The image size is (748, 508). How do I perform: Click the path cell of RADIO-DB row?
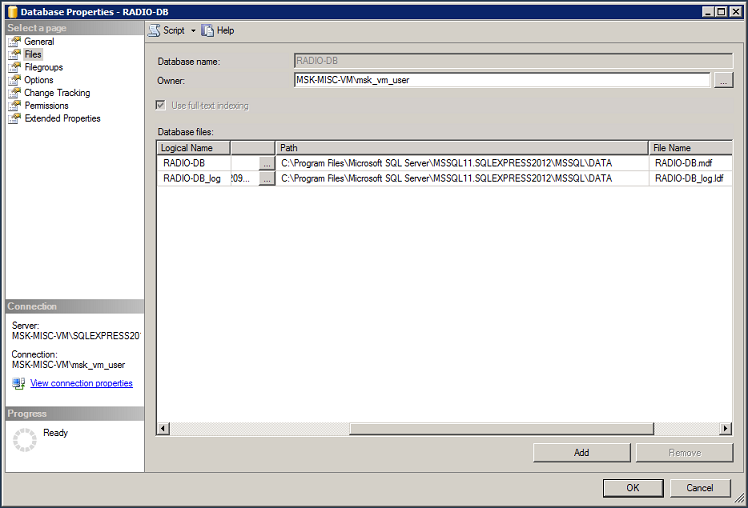[462, 163]
